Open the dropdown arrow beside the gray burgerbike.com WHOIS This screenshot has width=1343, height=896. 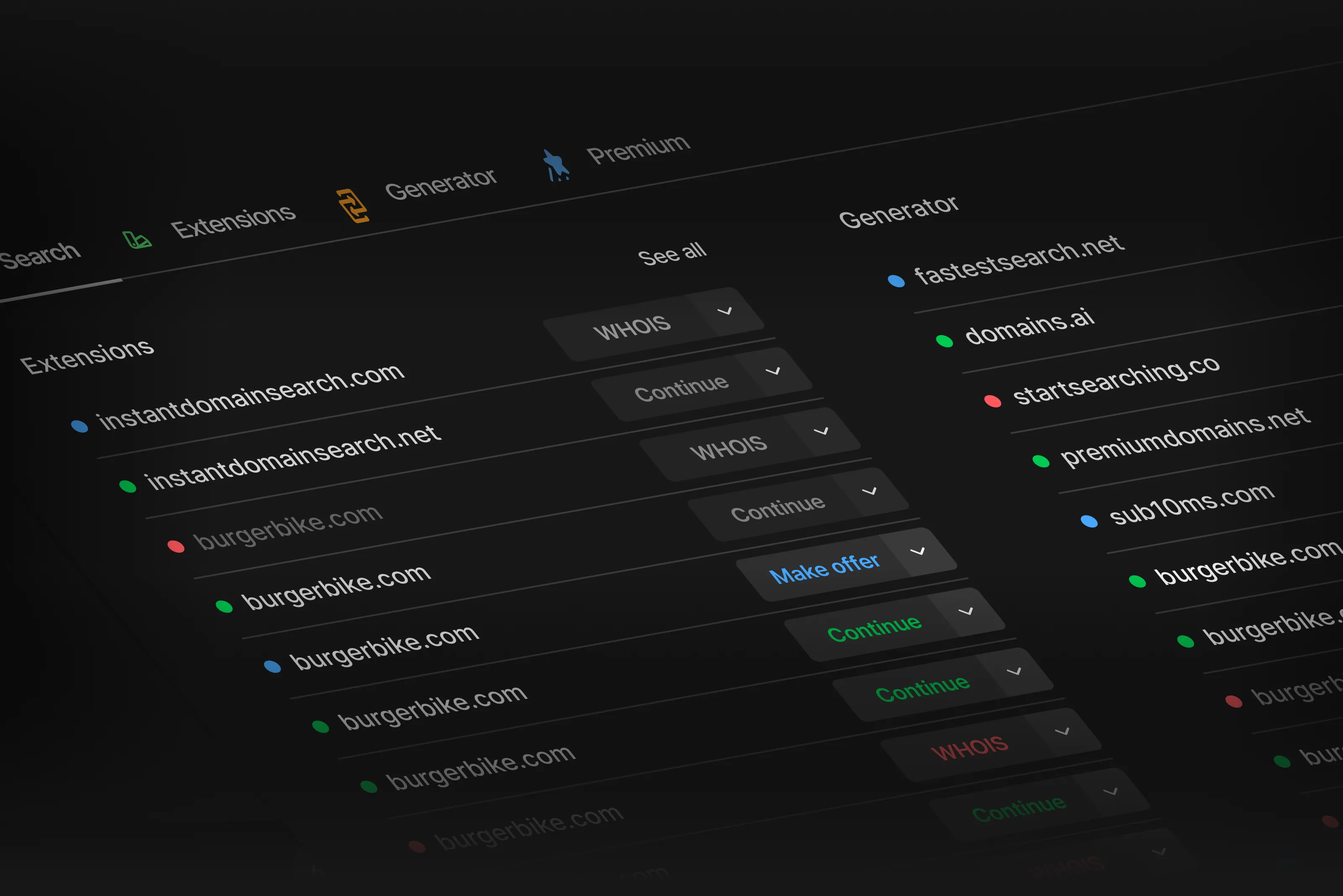coord(822,431)
